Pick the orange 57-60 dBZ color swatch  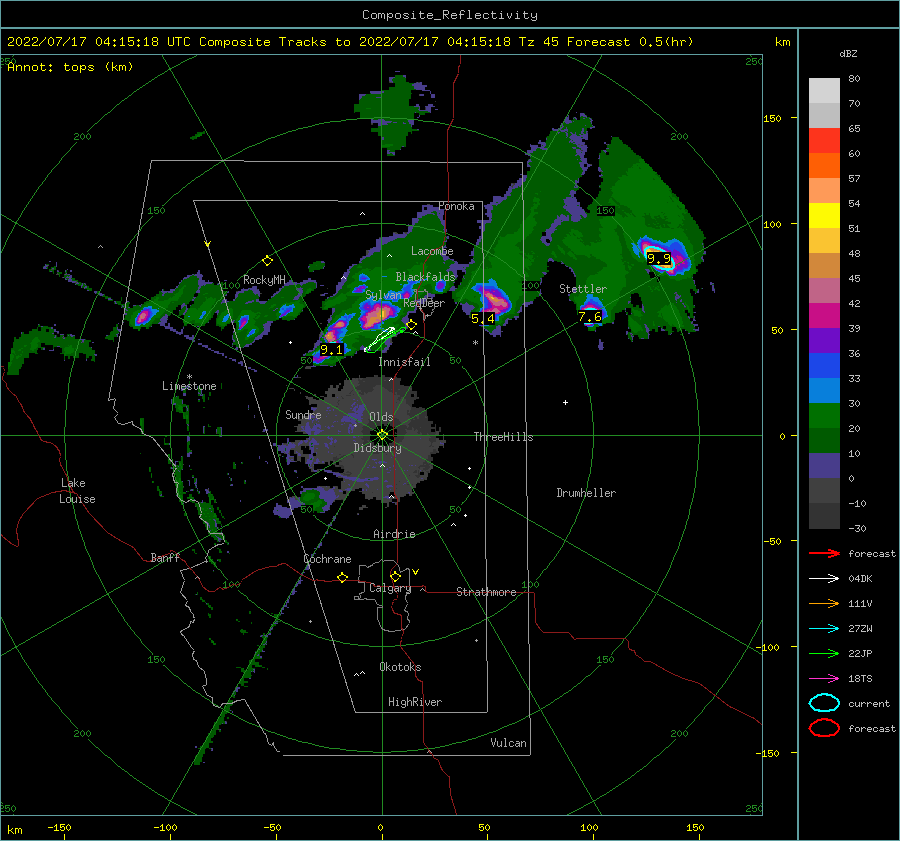(x=824, y=166)
